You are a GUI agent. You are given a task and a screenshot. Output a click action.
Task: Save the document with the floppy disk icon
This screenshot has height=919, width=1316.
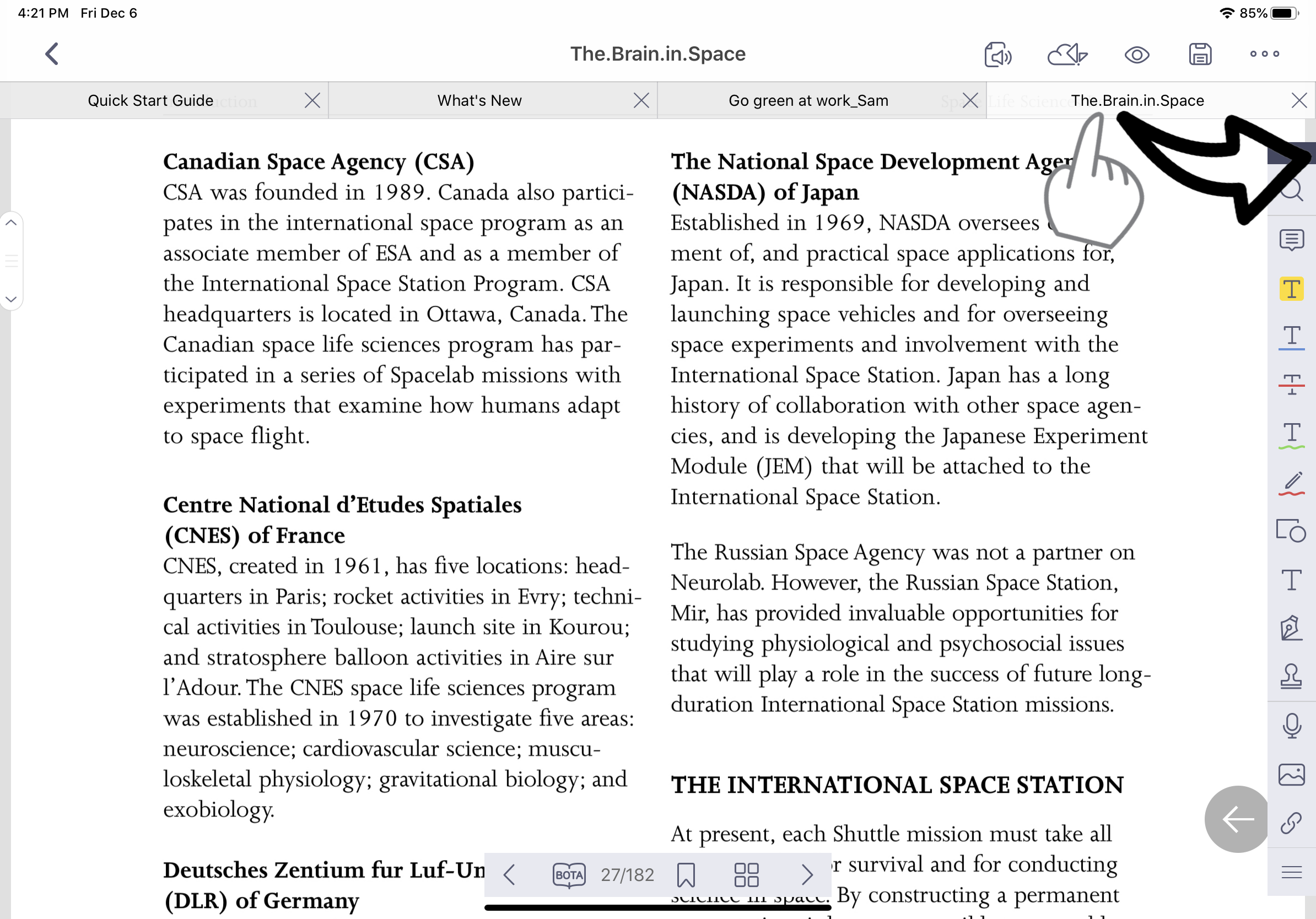pos(1200,55)
